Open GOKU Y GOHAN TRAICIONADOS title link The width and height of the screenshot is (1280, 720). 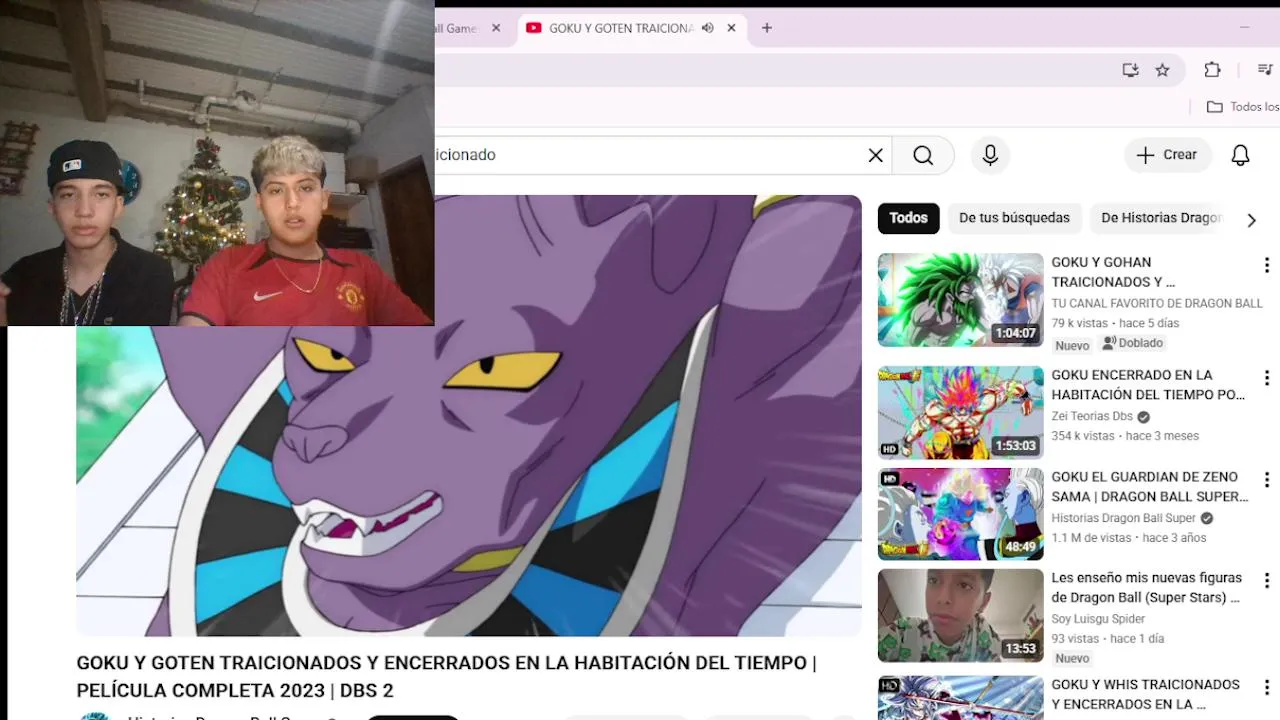point(1113,272)
